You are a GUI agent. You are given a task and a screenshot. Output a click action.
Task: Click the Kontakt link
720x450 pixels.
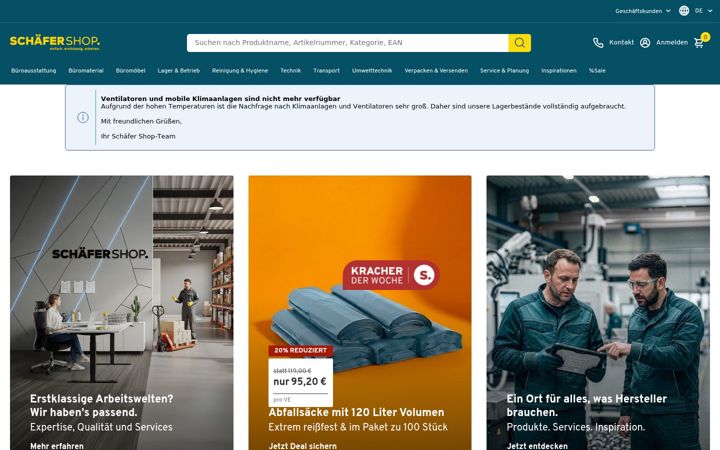[621, 43]
